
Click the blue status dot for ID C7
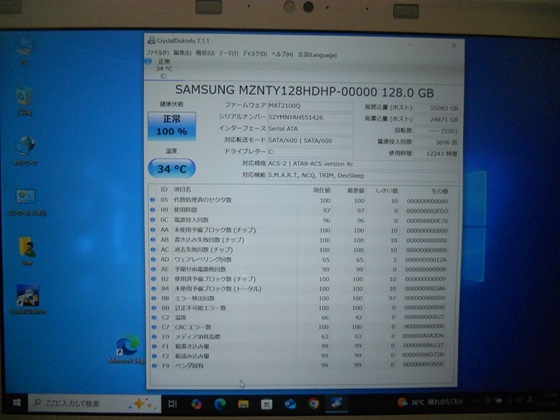tap(154, 327)
